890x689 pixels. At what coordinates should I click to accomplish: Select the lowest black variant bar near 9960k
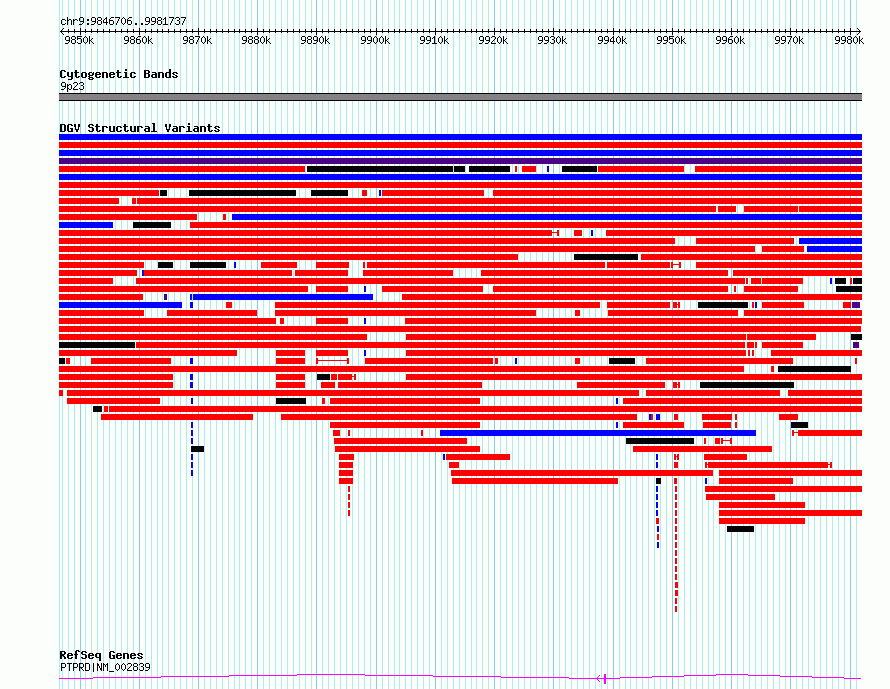pyautogui.click(x=741, y=529)
